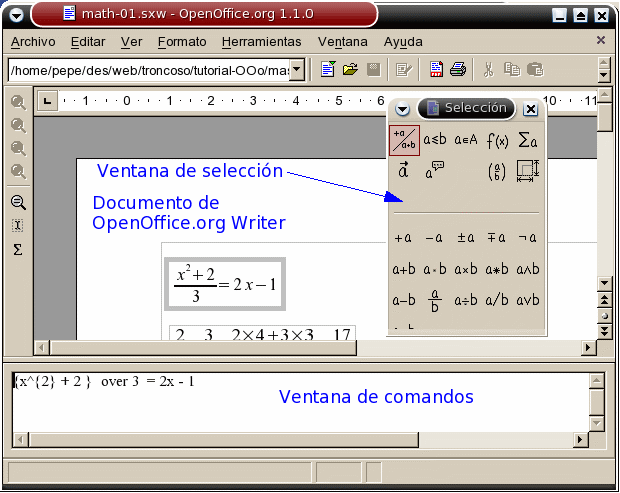Insert the a/b slash division operator
The height and width of the screenshot is (493, 620).
(x=497, y=300)
